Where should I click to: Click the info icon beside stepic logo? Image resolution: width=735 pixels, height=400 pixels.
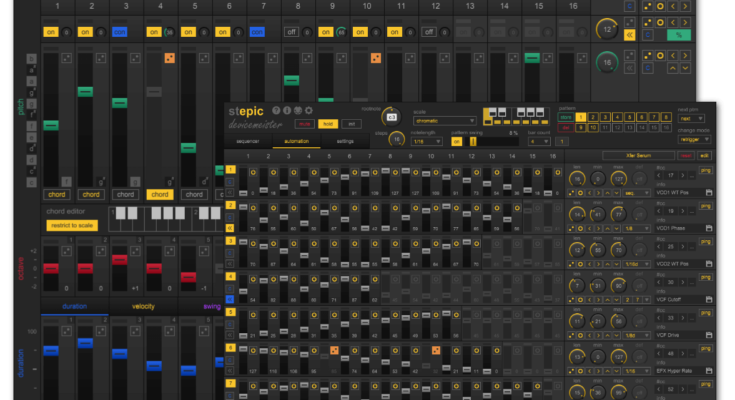point(287,110)
